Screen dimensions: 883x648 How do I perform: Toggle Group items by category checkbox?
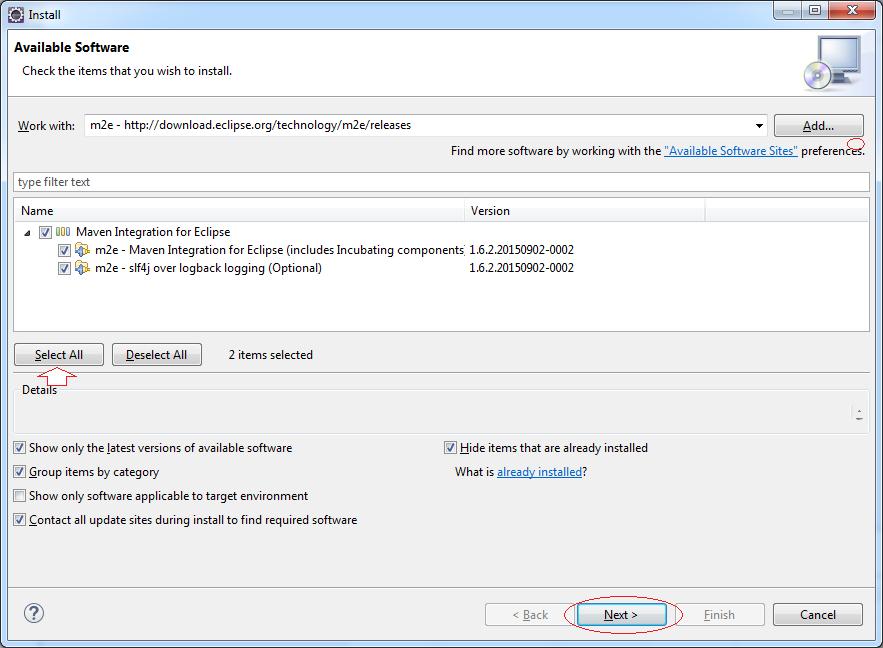[x=20, y=472]
